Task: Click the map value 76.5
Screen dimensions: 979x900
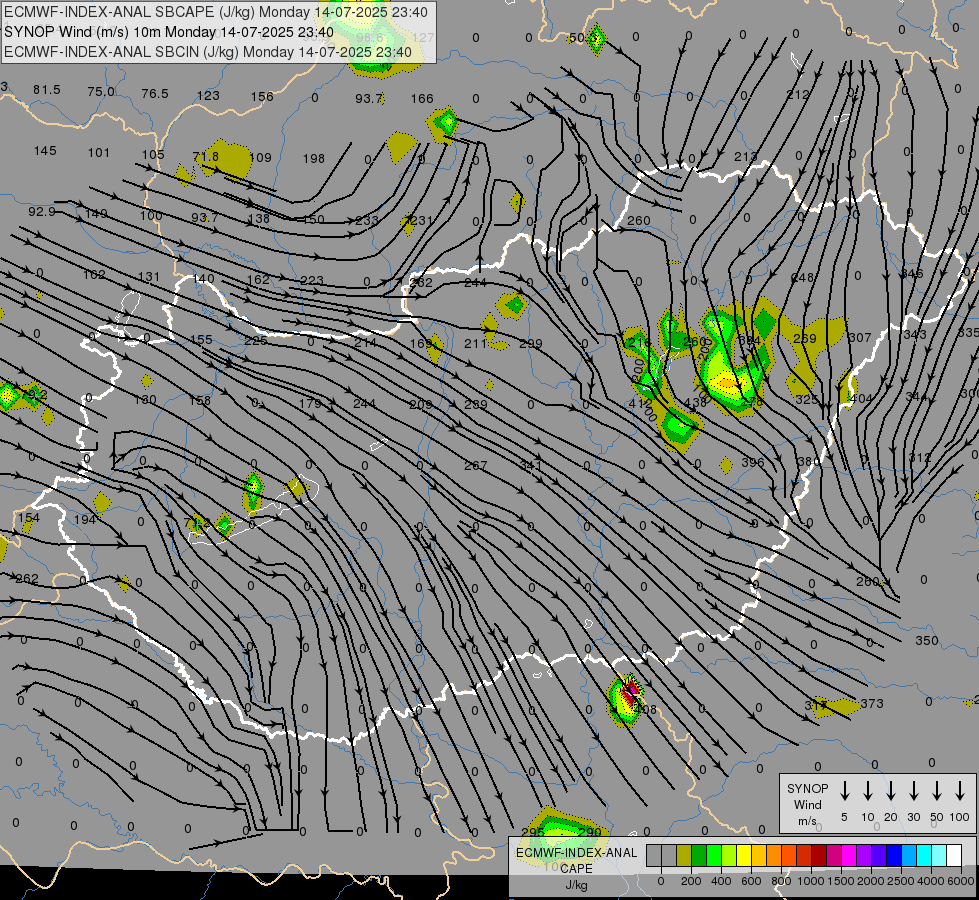Action: coord(155,94)
